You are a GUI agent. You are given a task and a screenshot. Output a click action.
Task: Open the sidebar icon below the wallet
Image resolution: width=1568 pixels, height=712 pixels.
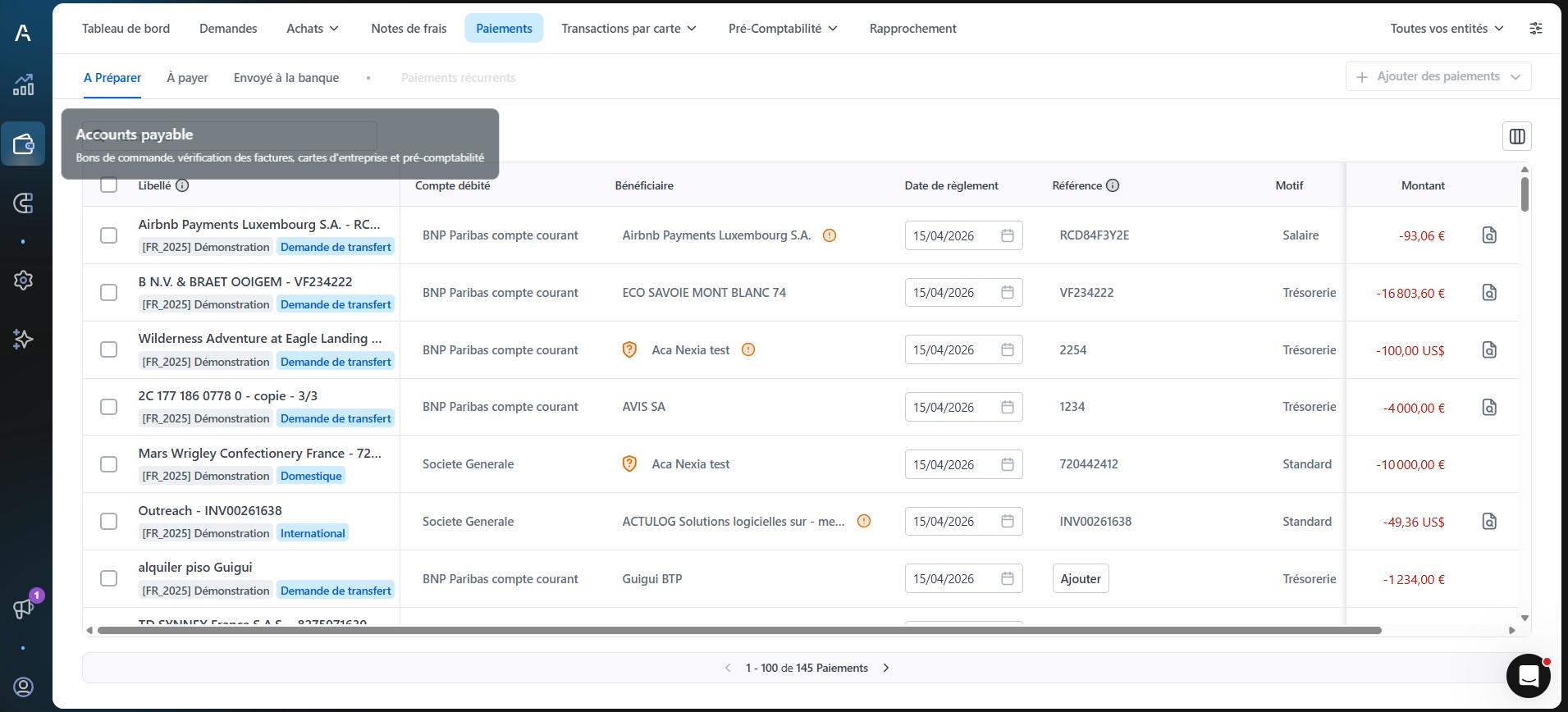click(23, 203)
